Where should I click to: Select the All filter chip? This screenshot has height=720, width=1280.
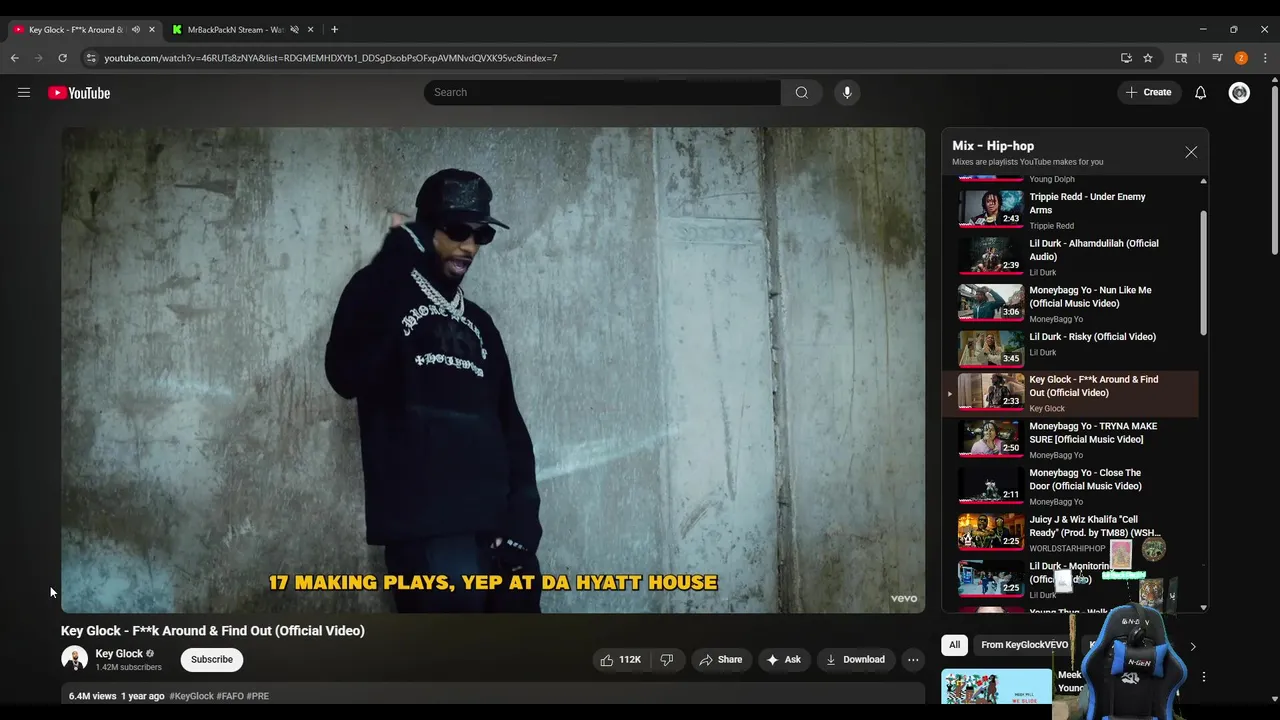click(x=954, y=645)
